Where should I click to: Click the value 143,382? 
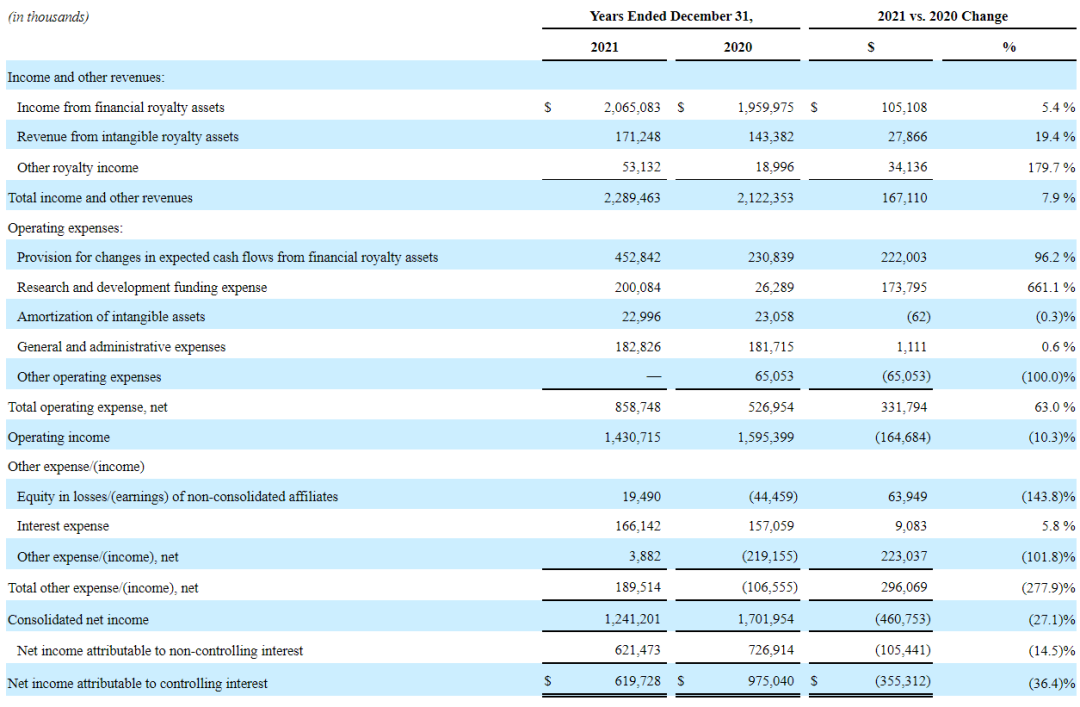pos(771,137)
